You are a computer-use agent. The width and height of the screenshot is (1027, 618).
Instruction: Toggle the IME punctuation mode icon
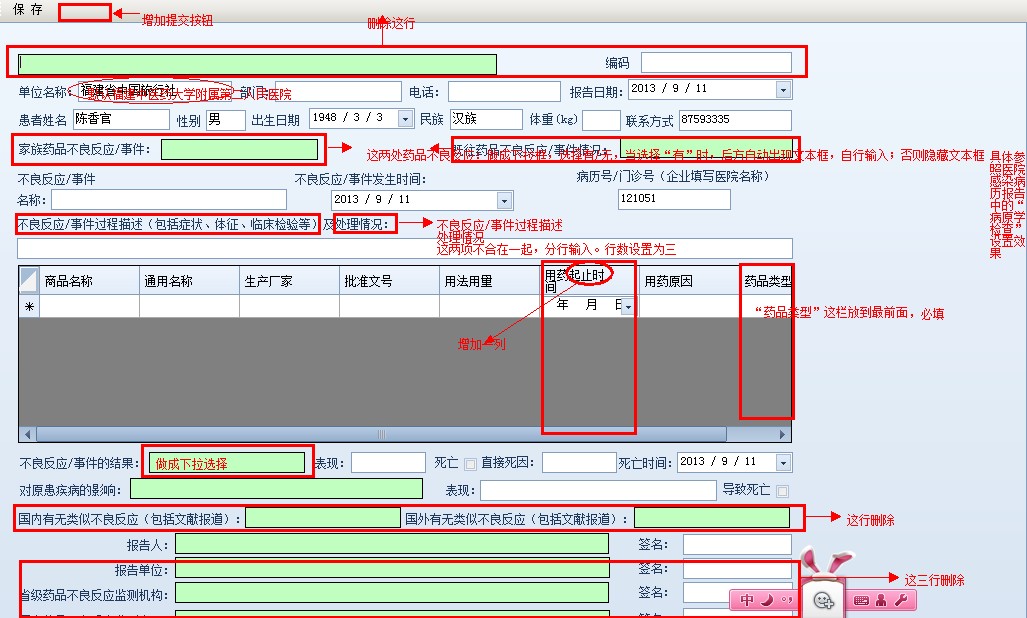point(786,600)
